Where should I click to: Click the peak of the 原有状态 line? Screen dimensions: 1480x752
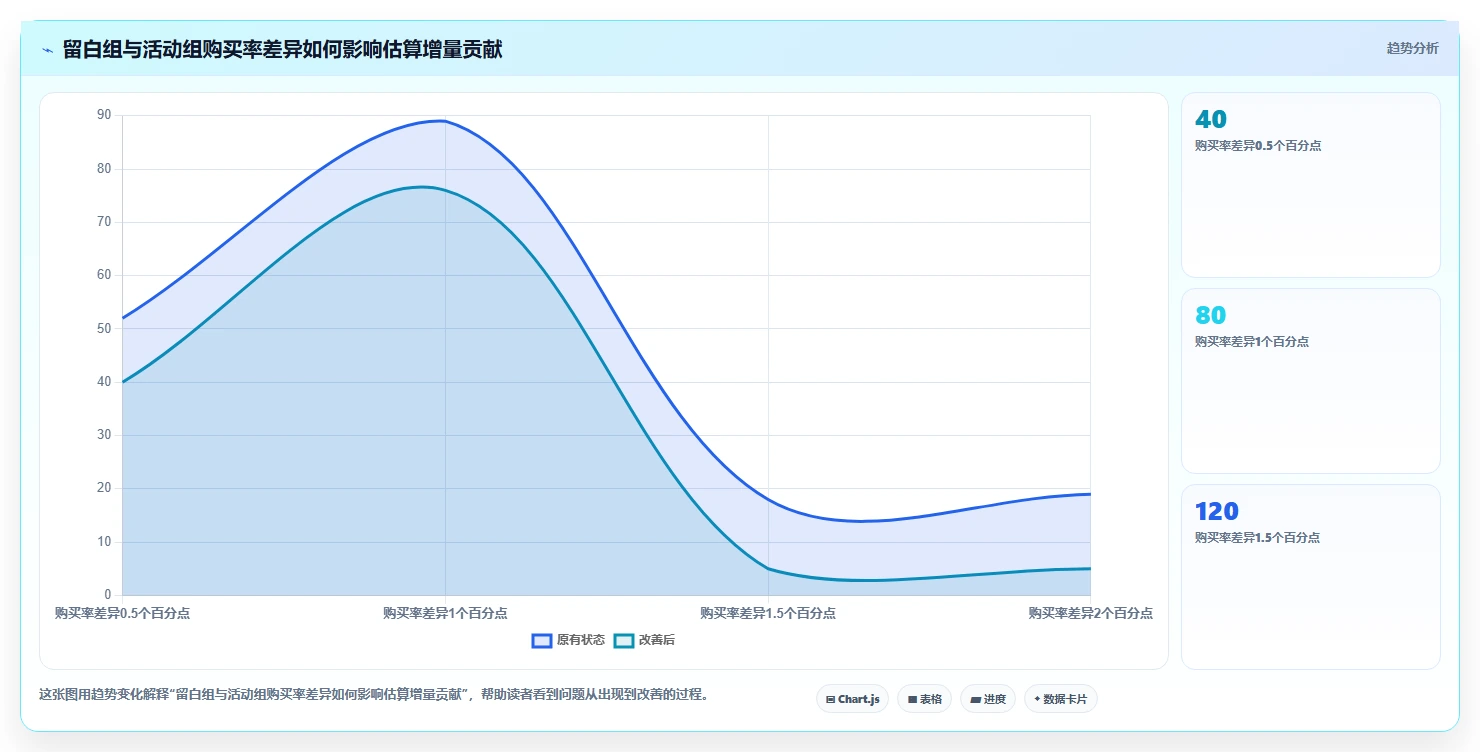coord(441,121)
